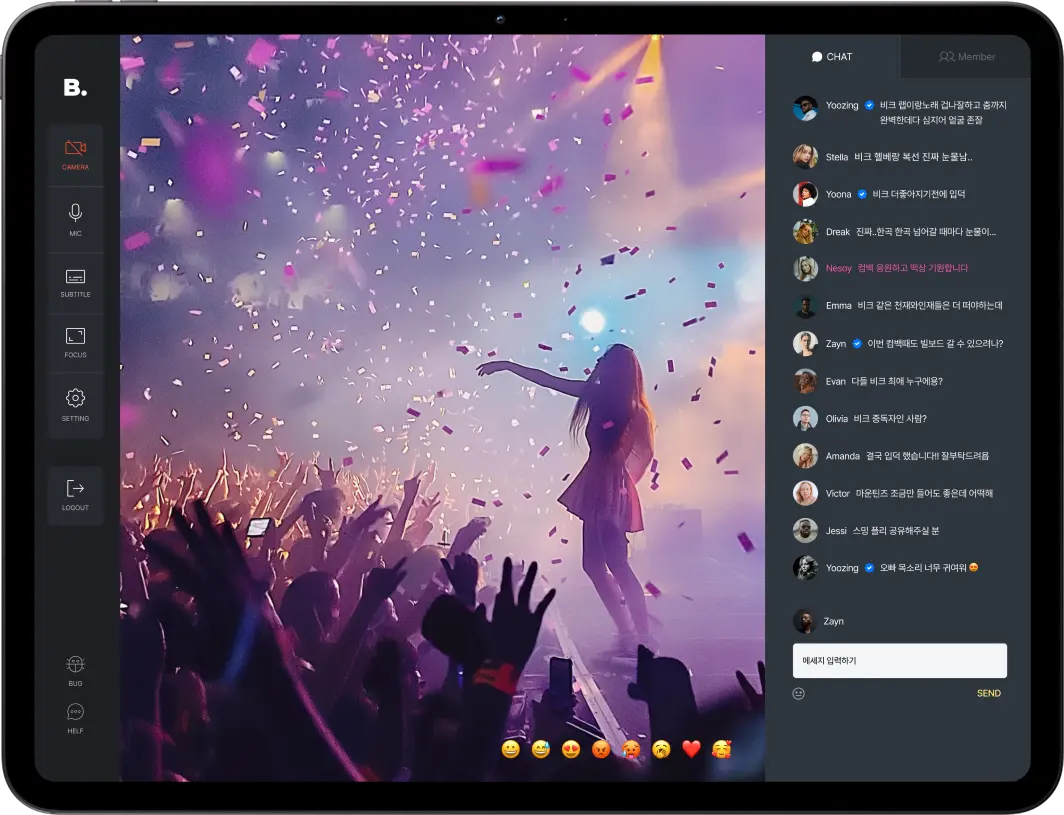This screenshot has height=815, width=1064.
Task: Click the star-struck emoji reaction
Action: click(570, 748)
